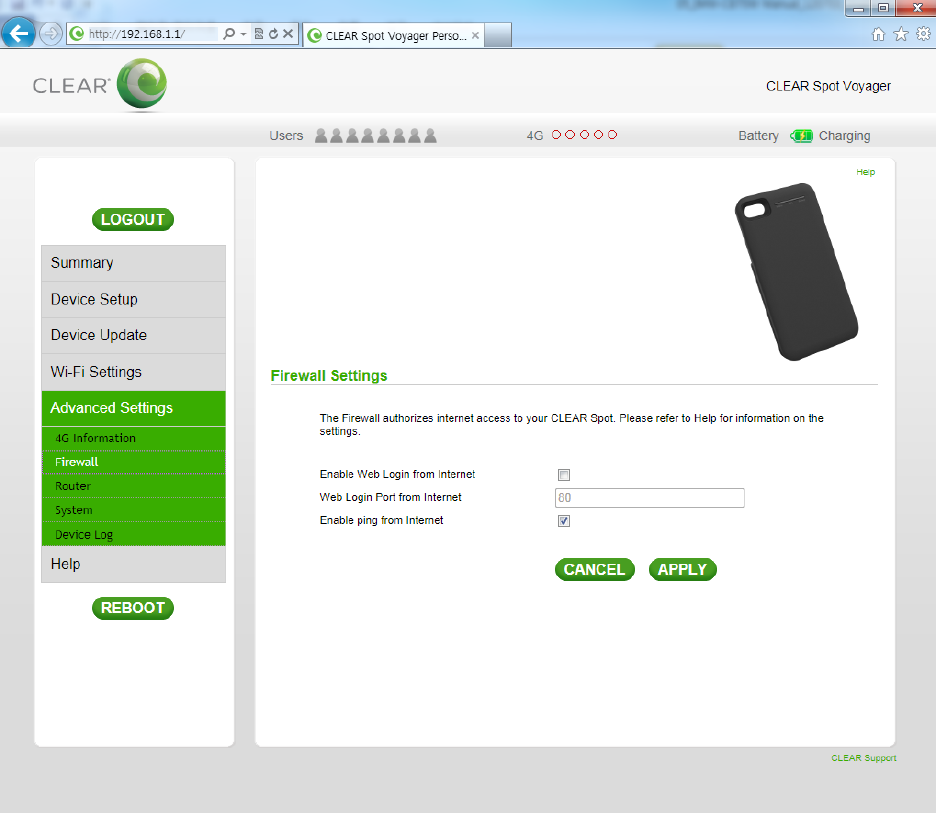Select the Router submenu item
The width and height of the screenshot is (936, 813).
(x=134, y=486)
